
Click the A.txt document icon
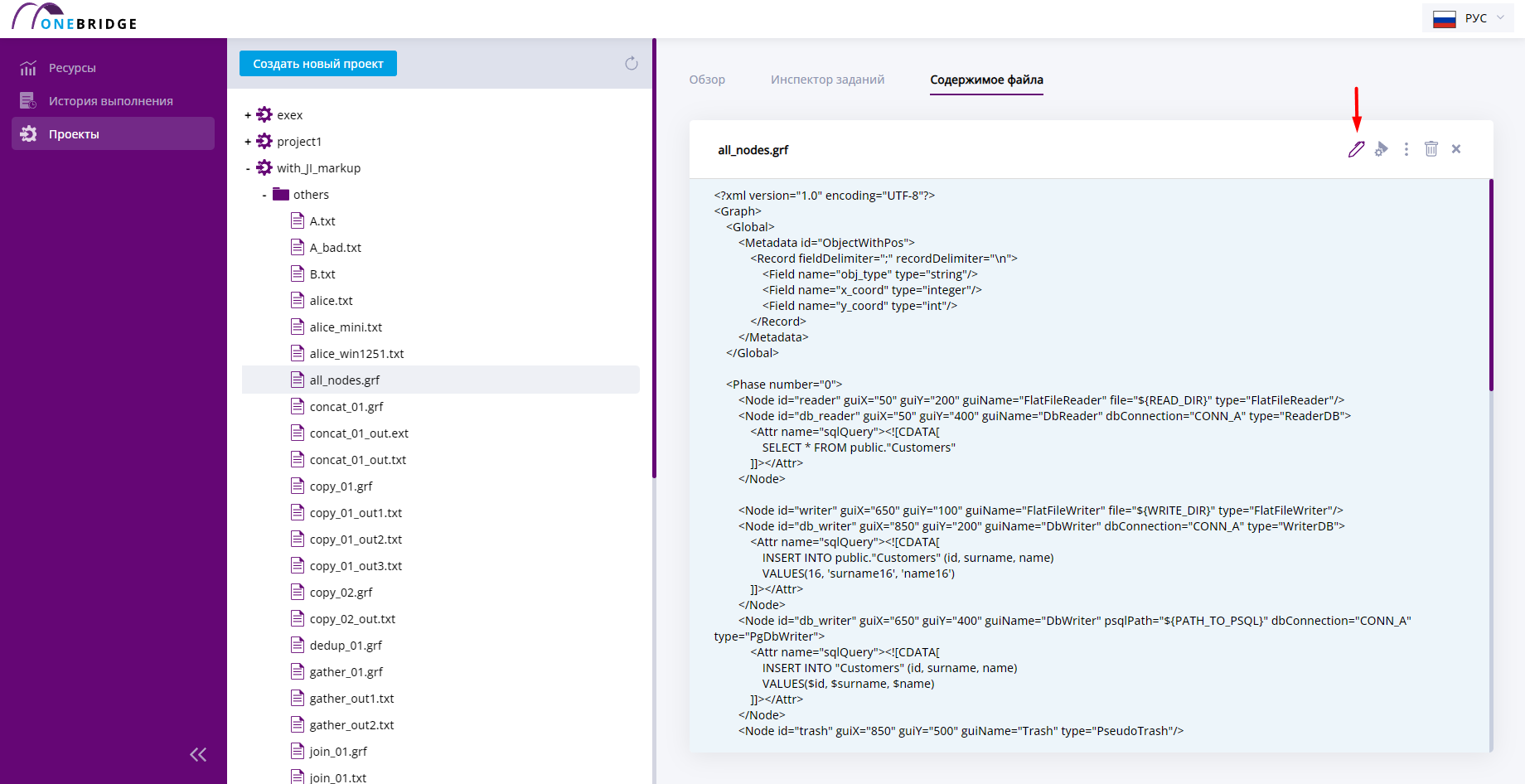(x=298, y=220)
